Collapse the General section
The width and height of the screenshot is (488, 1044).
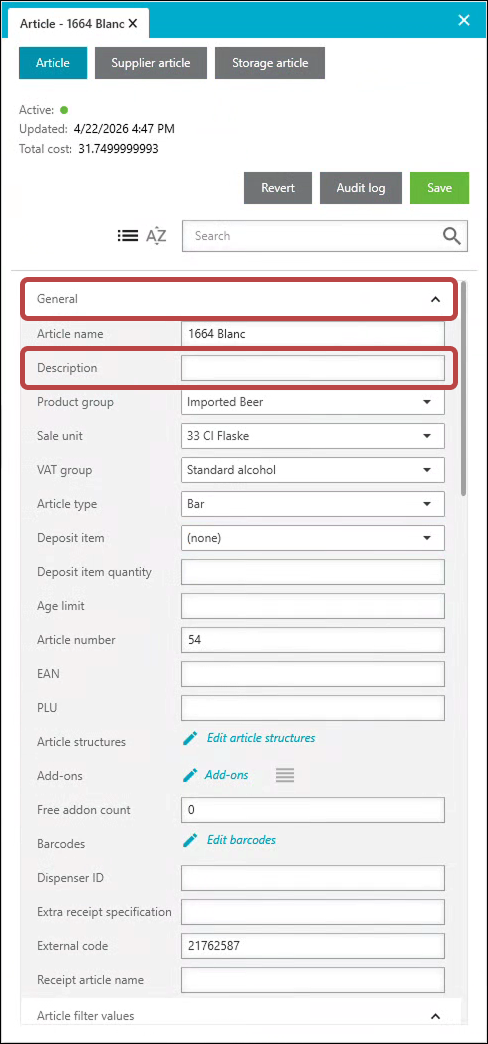tap(435, 299)
